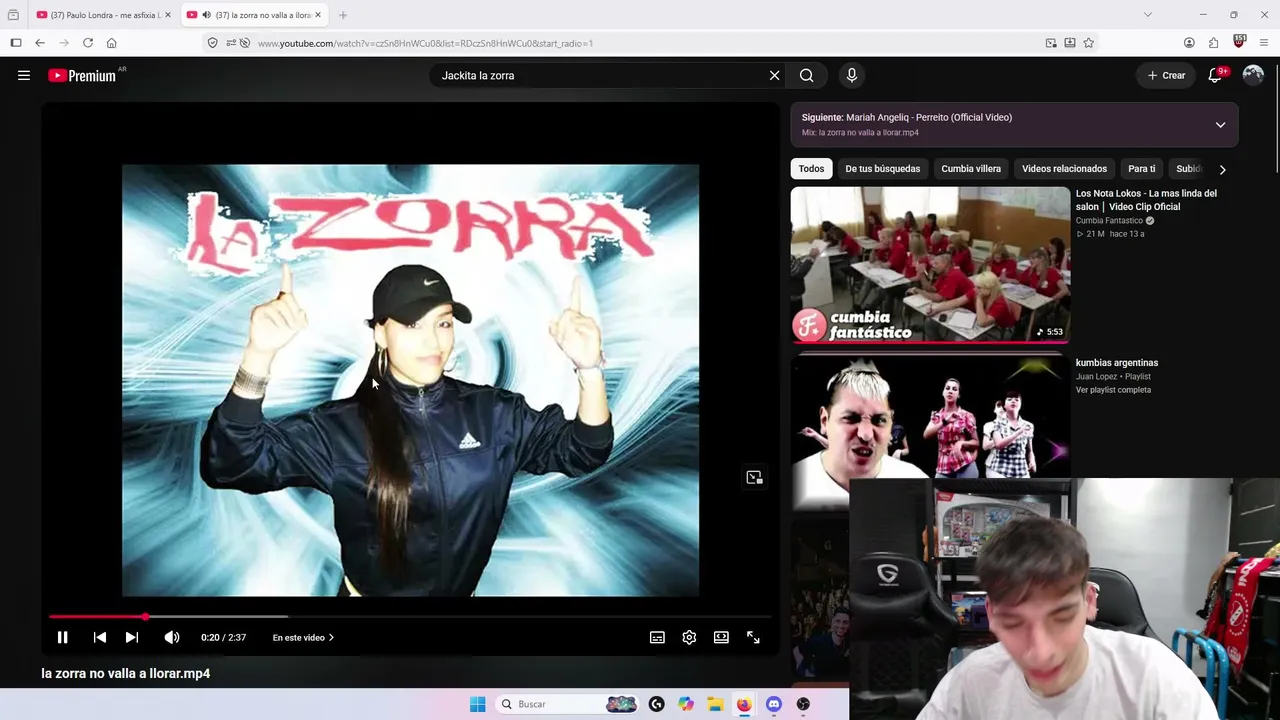Click the magnifier search button

point(806,75)
